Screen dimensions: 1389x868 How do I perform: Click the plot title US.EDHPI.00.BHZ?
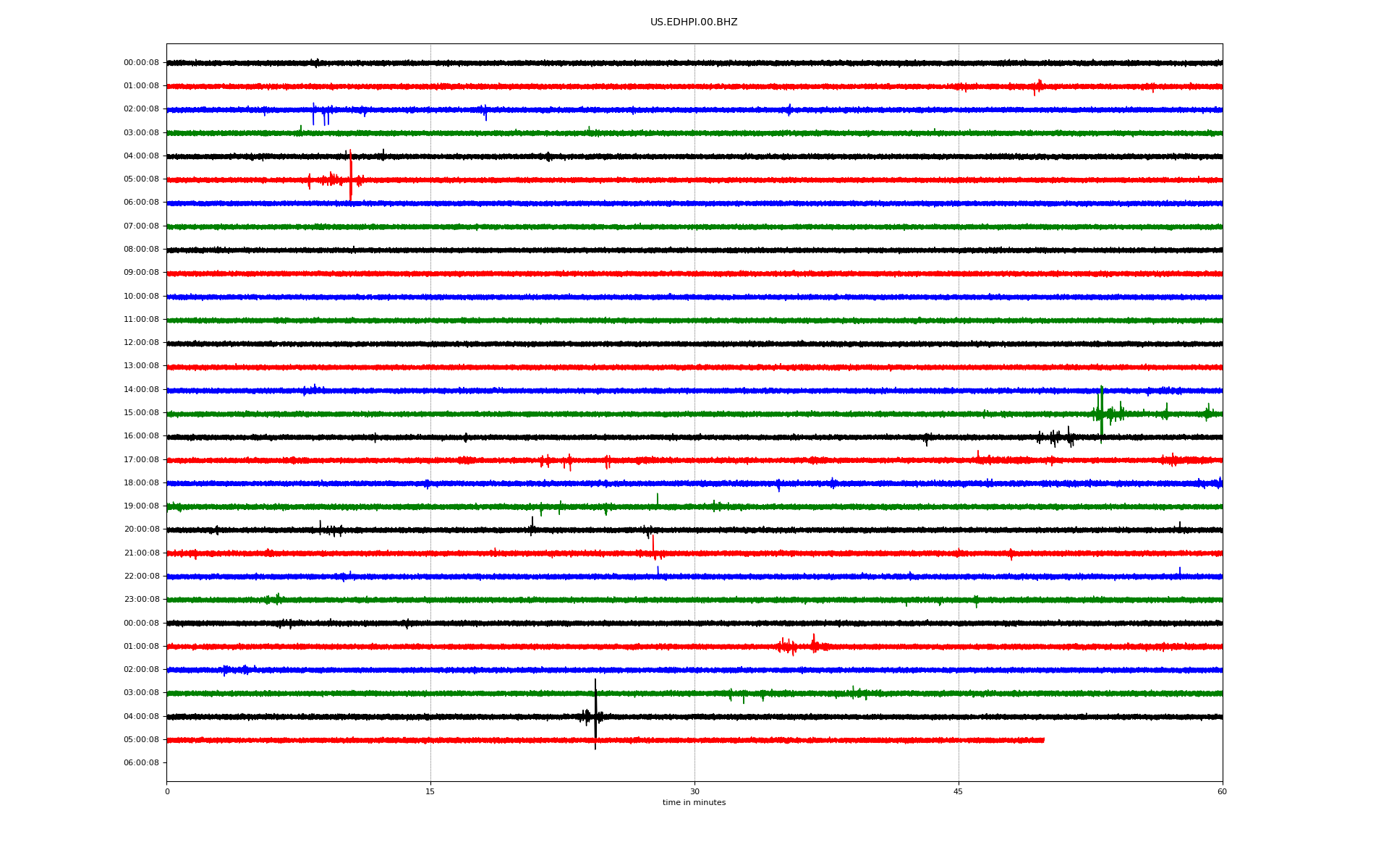pos(694,22)
